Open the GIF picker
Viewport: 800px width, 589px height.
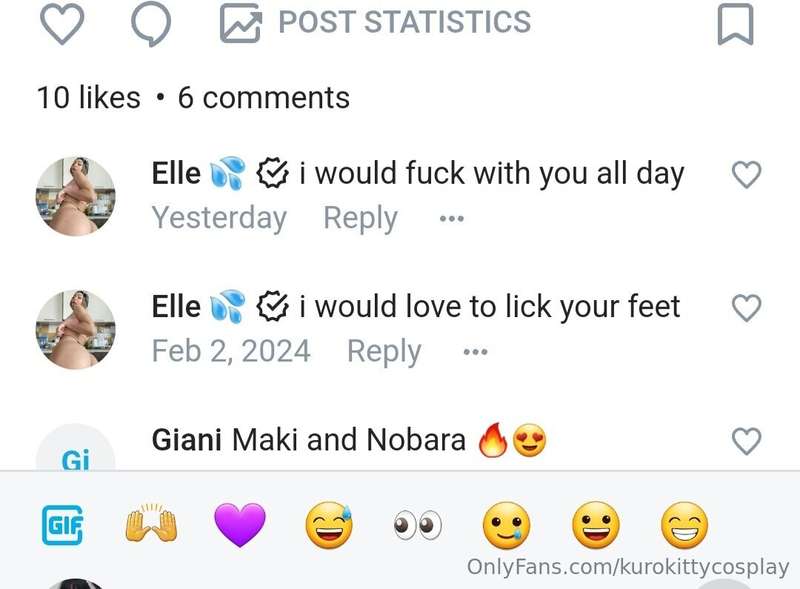tap(62, 525)
